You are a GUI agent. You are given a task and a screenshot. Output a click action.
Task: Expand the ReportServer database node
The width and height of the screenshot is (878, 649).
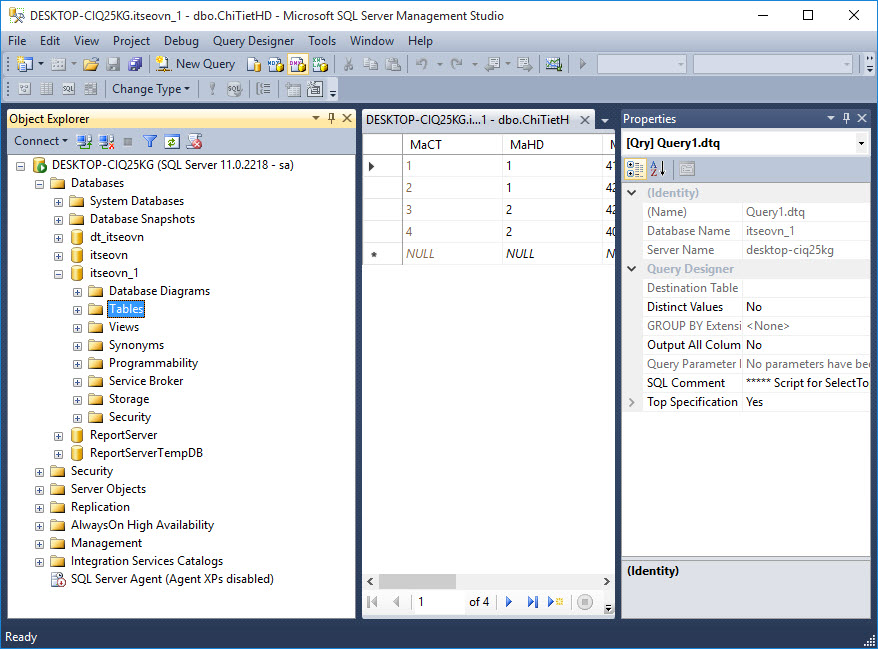tap(58, 436)
